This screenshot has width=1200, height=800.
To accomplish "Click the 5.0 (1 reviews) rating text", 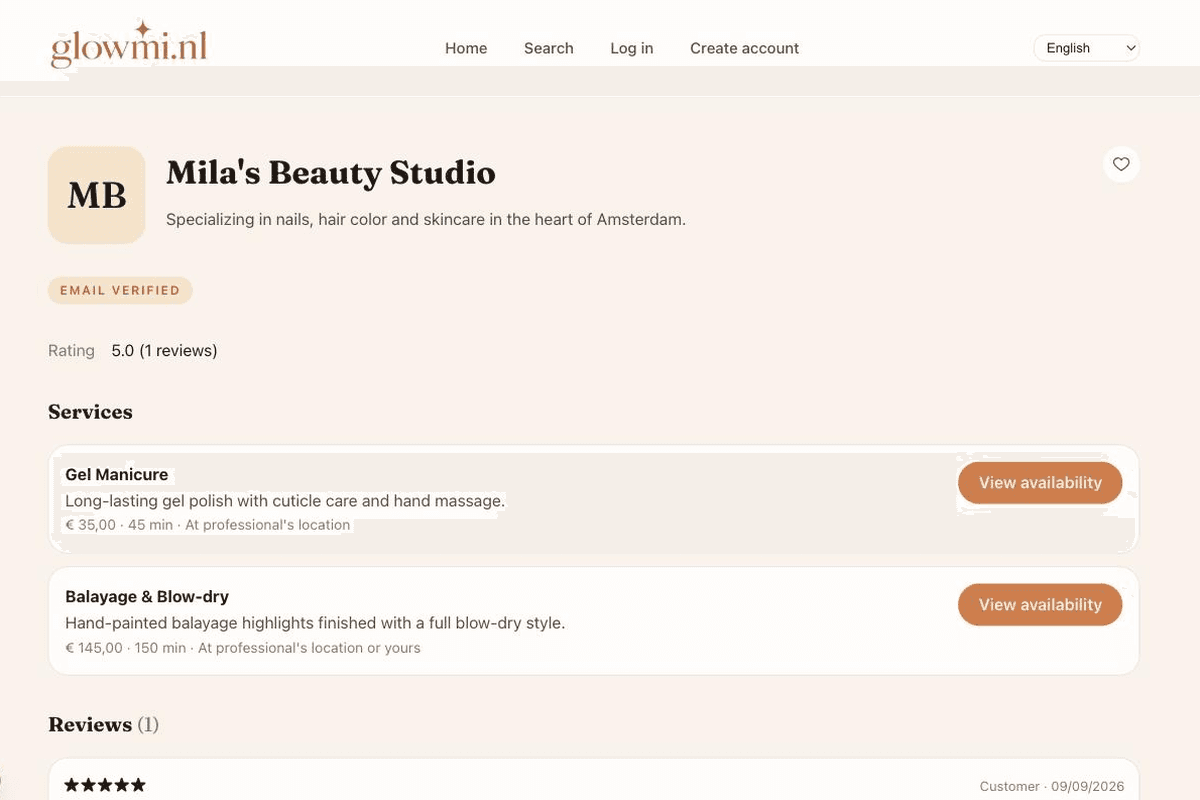I will coord(164,350).
